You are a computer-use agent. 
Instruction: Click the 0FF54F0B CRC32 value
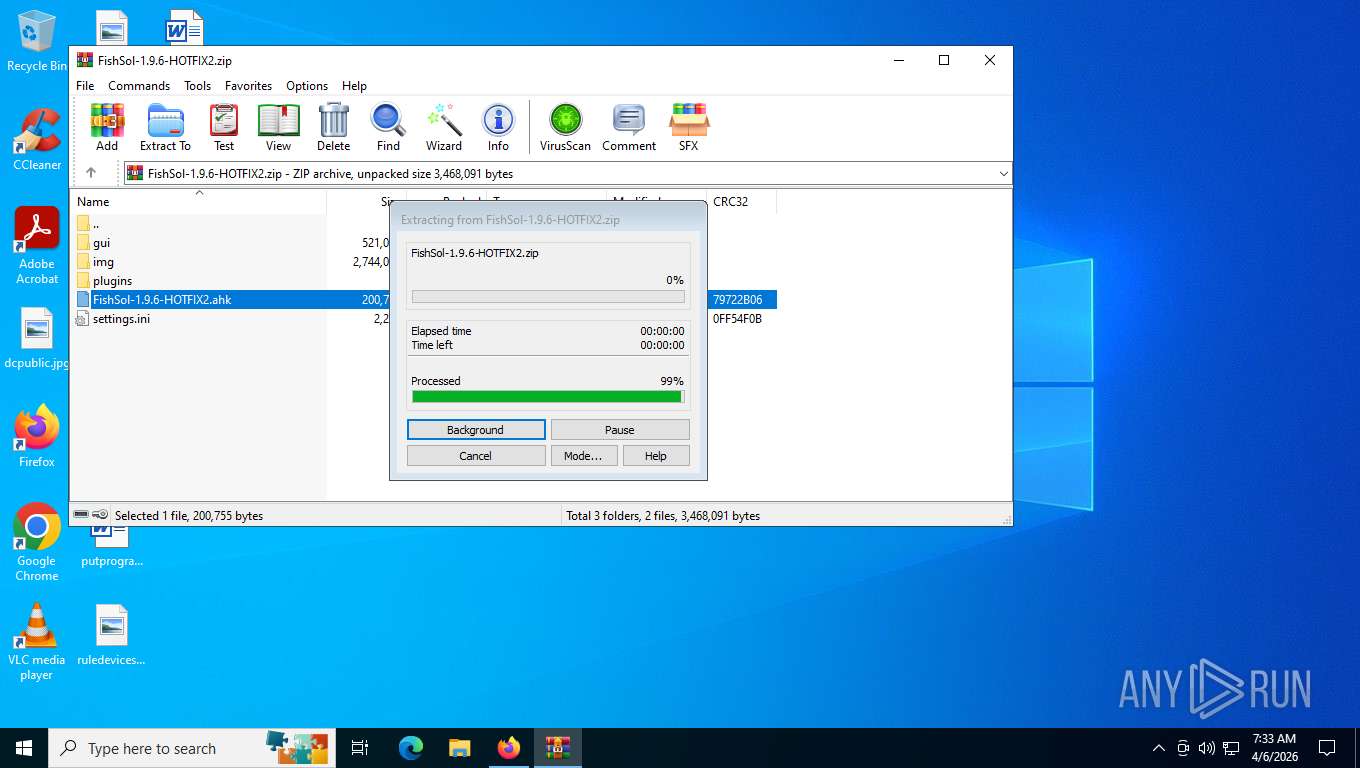(x=737, y=319)
